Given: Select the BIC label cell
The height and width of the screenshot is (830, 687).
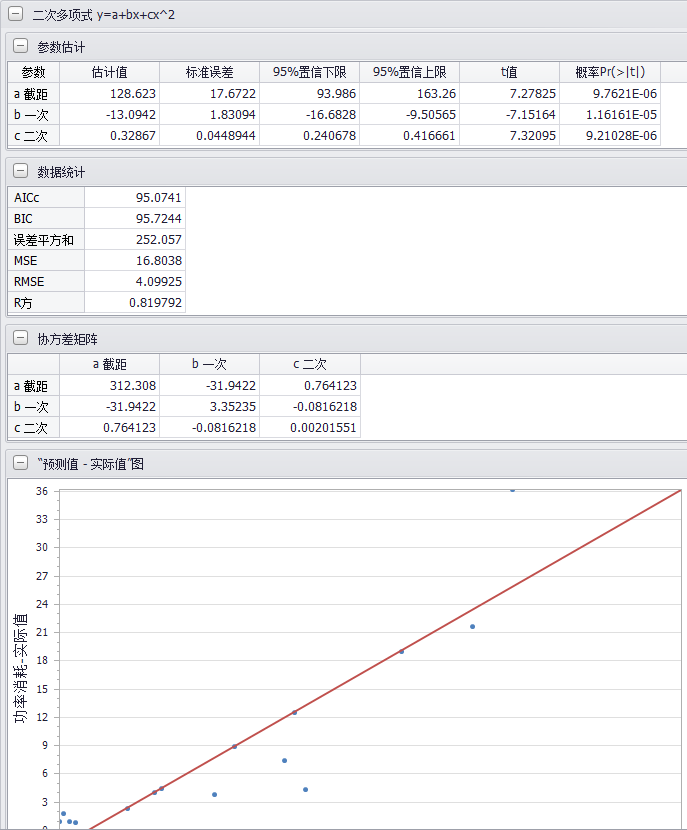Looking at the screenshot, I should point(46,219).
